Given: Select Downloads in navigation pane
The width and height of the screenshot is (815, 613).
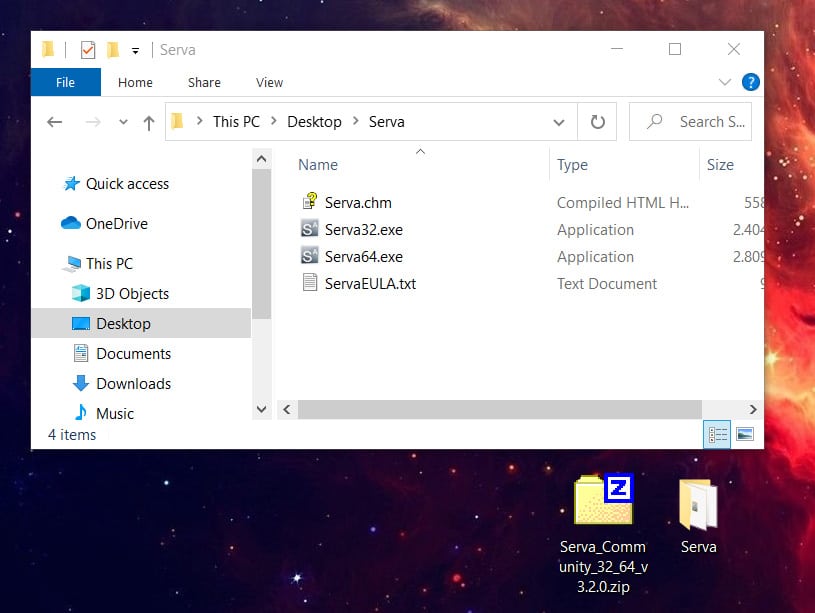Looking at the screenshot, I should tap(134, 384).
